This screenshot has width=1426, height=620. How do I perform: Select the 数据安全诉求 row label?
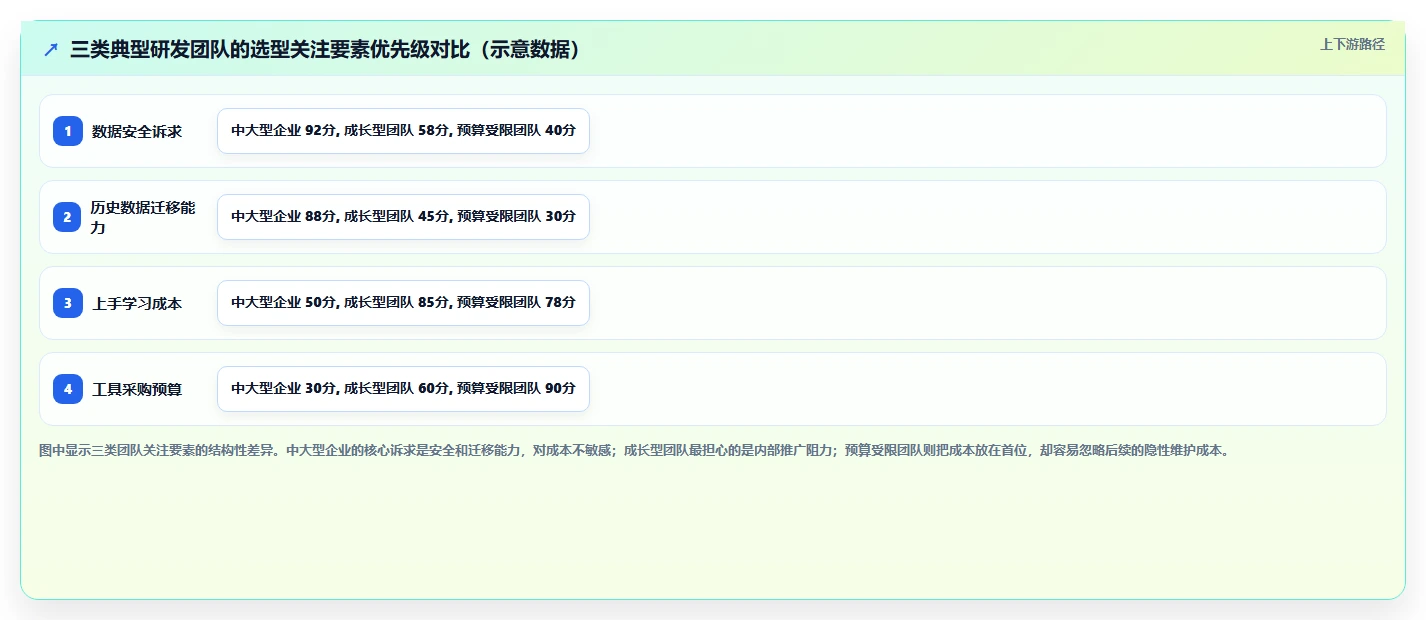click(x=137, y=131)
